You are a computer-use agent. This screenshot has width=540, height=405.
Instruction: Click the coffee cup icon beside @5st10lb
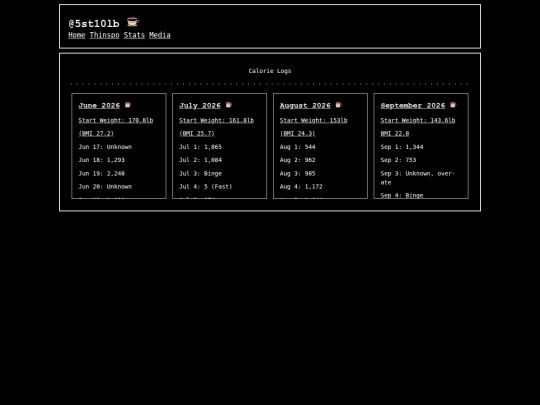click(x=133, y=22)
